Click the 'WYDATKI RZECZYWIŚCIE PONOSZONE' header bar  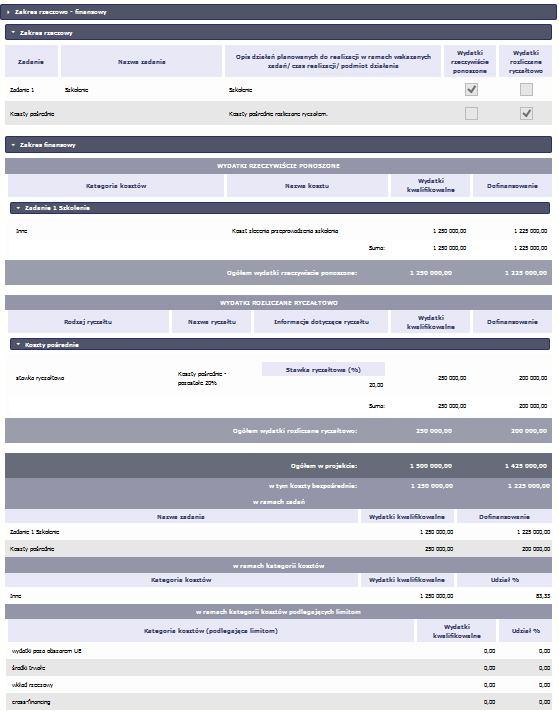tap(278, 166)
